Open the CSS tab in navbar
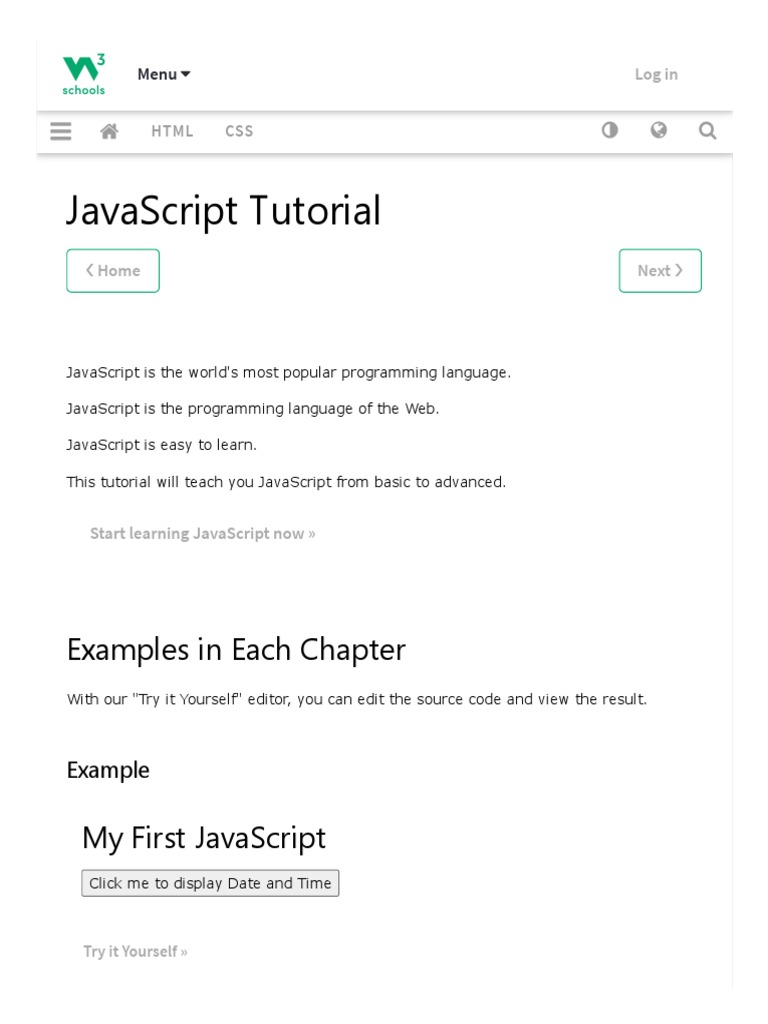This screenshot has height=1024, width=768. tap(239, 131)
